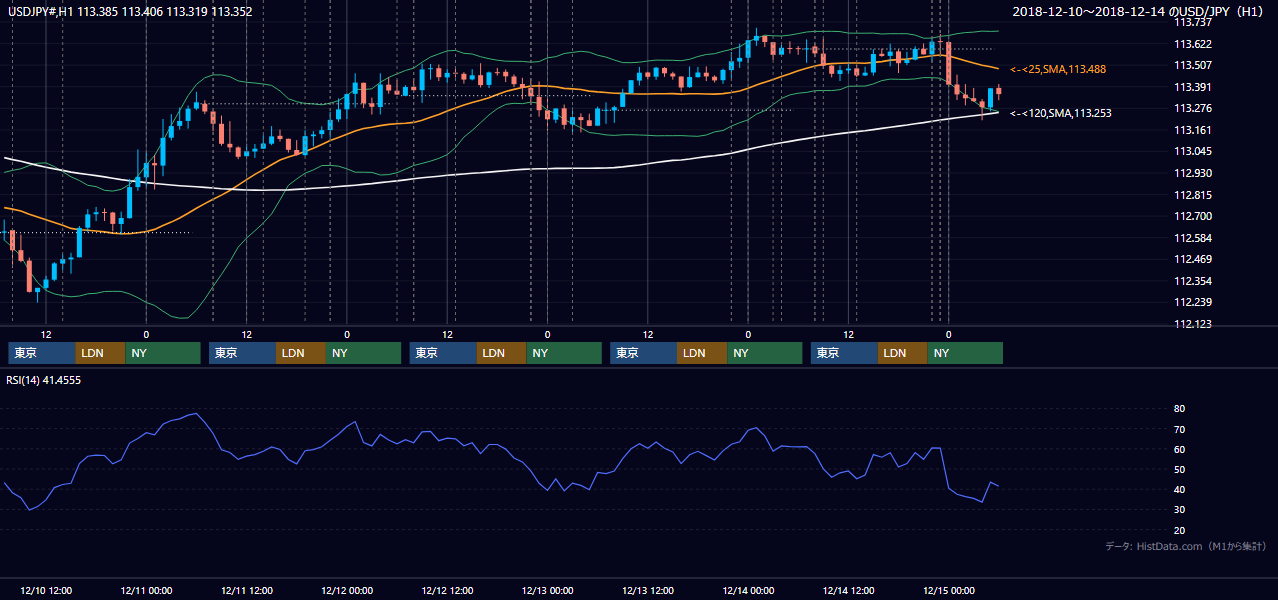This screenshot has width=1278, height=600.
Task: Select the 2018-12-10～2018-12-14 chart title
Action: (1140, 12)
